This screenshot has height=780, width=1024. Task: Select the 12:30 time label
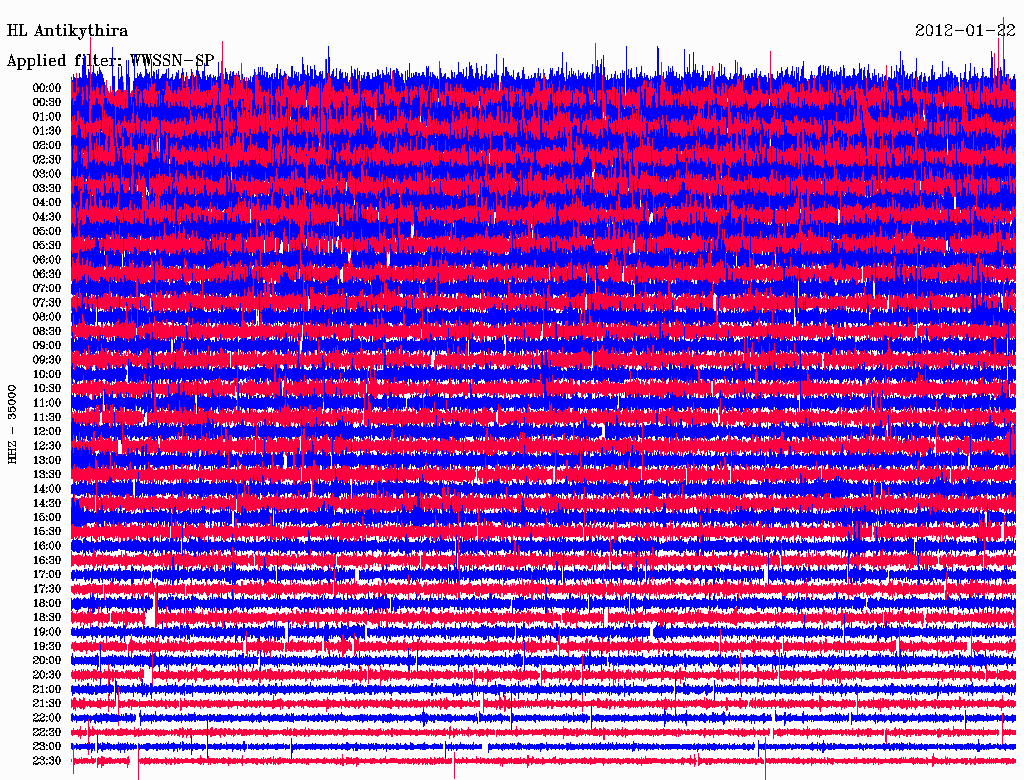pos(47,446)
